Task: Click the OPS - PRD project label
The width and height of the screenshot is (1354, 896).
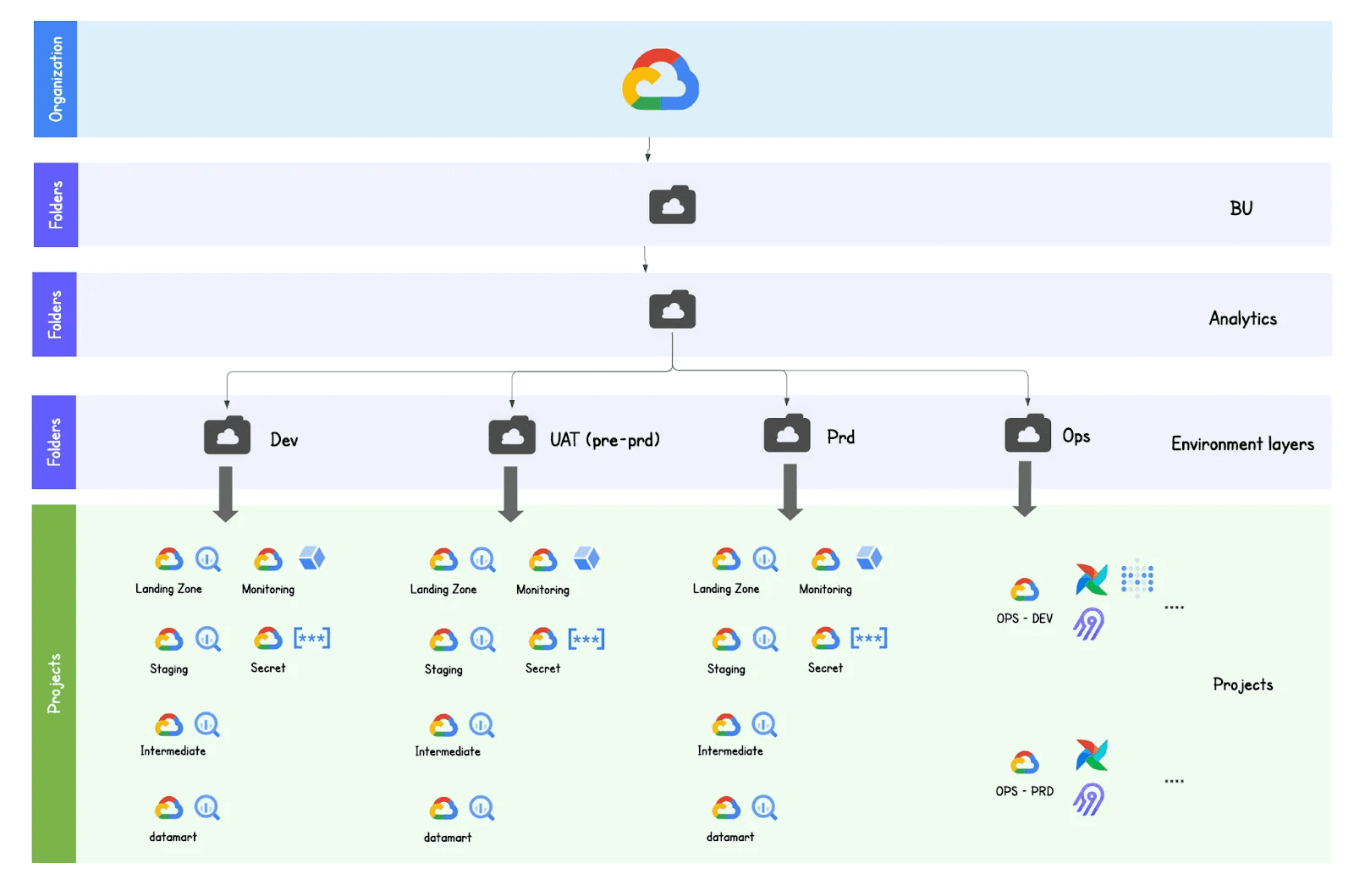Action: pos(1025,791)
